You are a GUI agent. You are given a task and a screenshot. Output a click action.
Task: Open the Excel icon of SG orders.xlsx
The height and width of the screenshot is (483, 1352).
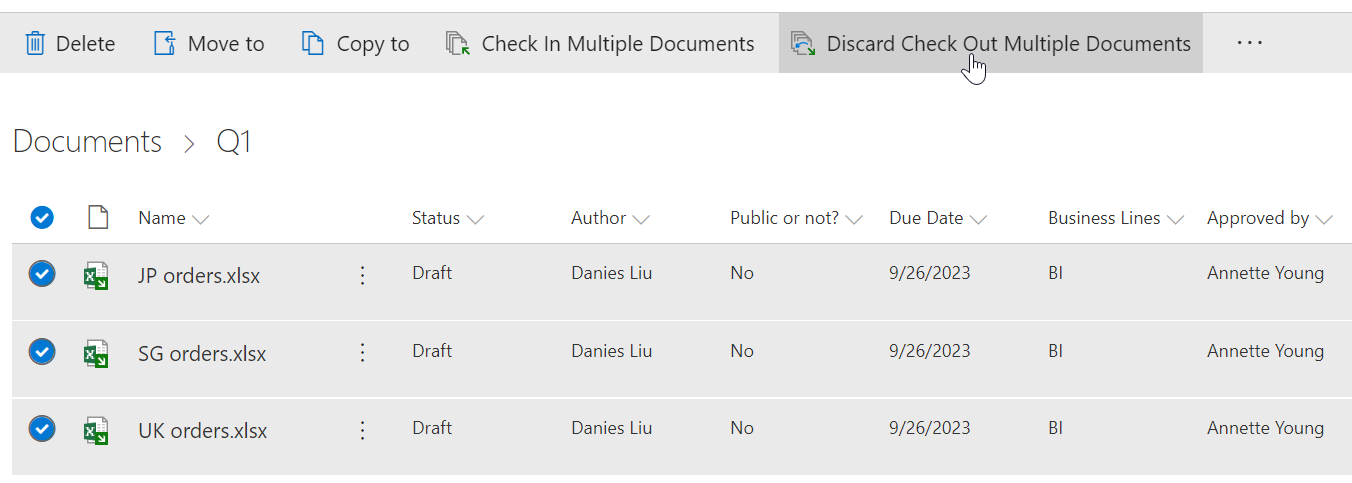tap(96, 353)
